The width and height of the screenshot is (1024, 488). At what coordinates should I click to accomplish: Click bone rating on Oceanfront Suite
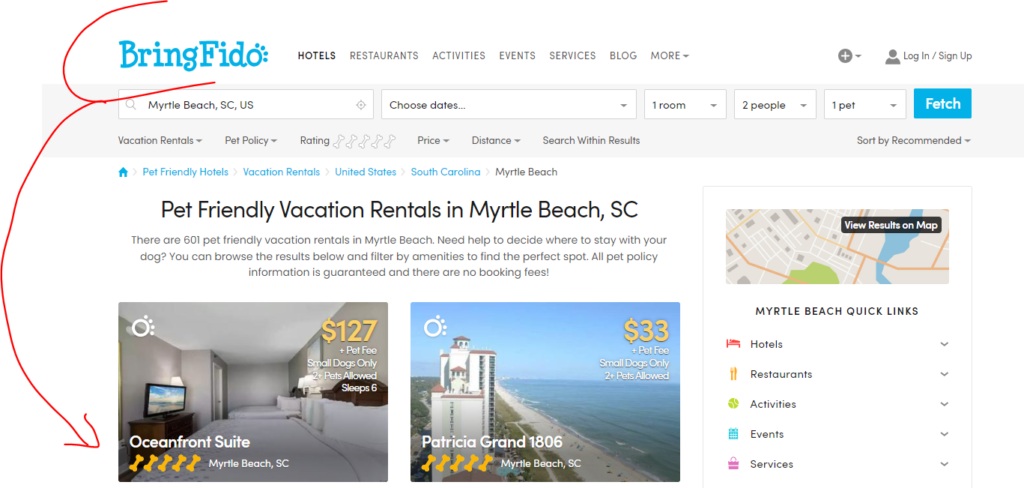point(165,463)
